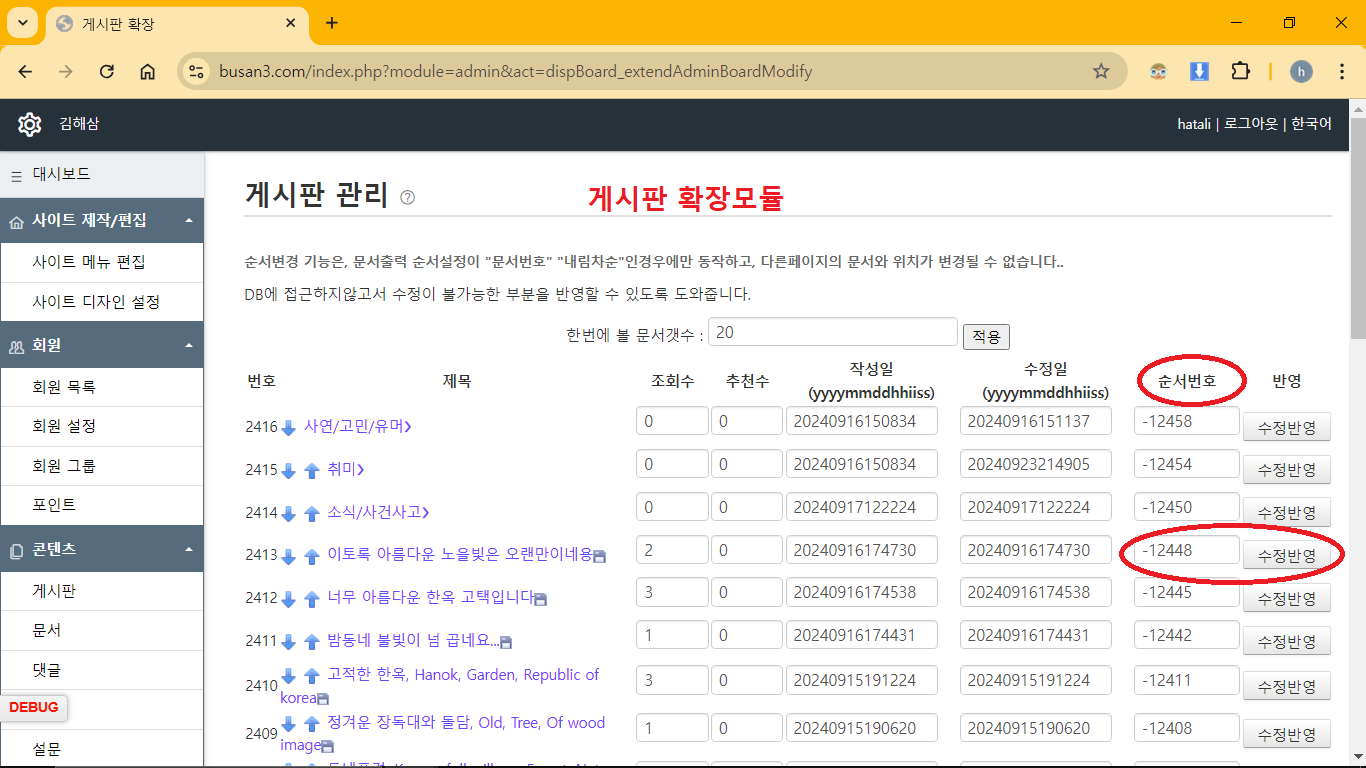Image resolution: width=1366 pixels, height=768 pixels.
Task: Click 수정반영 for post 2413
Action: point(1287,556)
